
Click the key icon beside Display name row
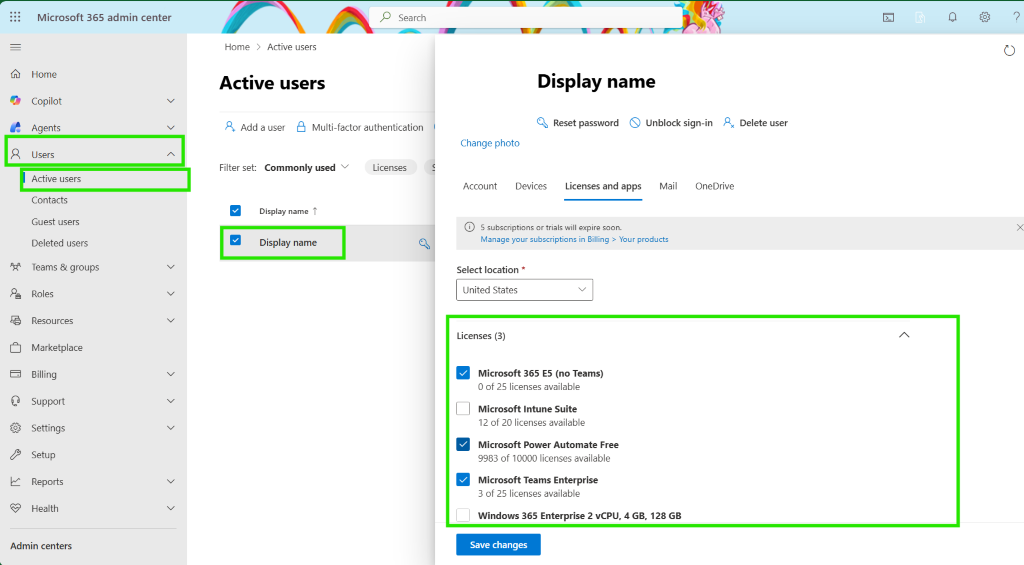(x=424, y=244)
